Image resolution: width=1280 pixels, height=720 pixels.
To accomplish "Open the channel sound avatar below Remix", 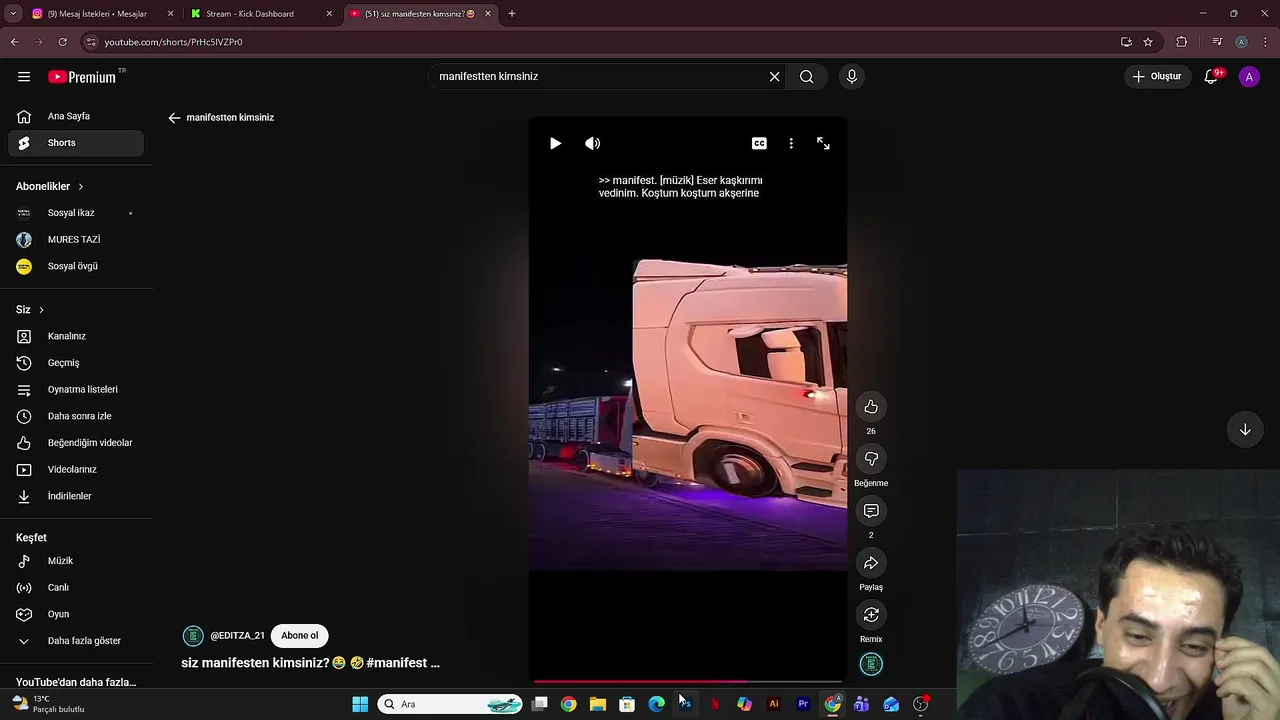I will click(x=871, y=664).
